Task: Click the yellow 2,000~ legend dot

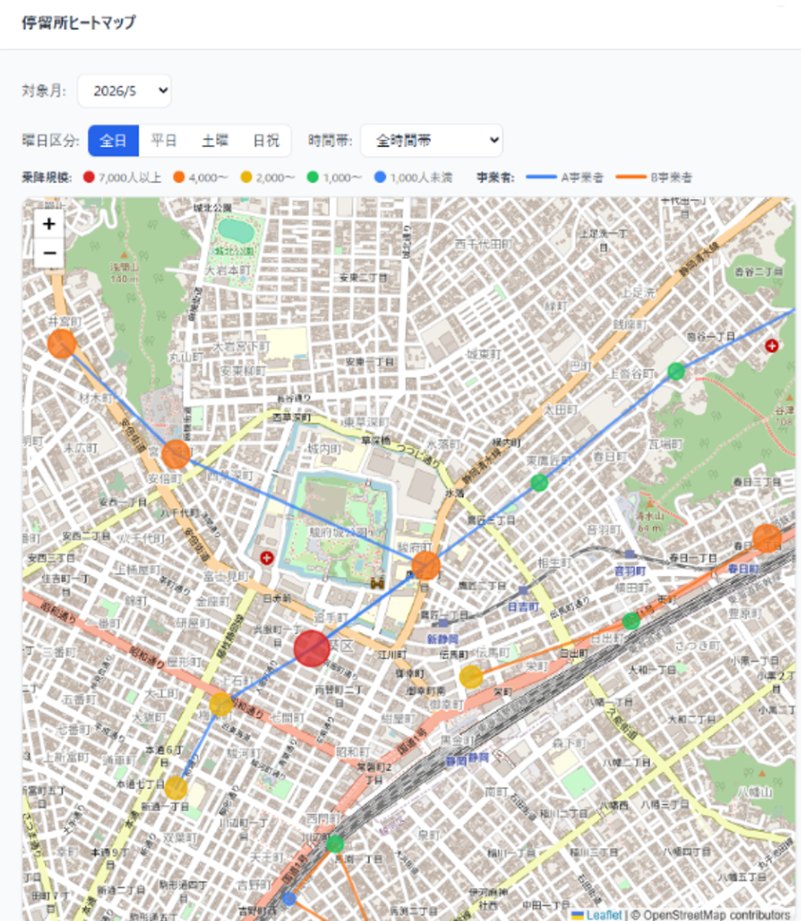Action: pos(246,177)
